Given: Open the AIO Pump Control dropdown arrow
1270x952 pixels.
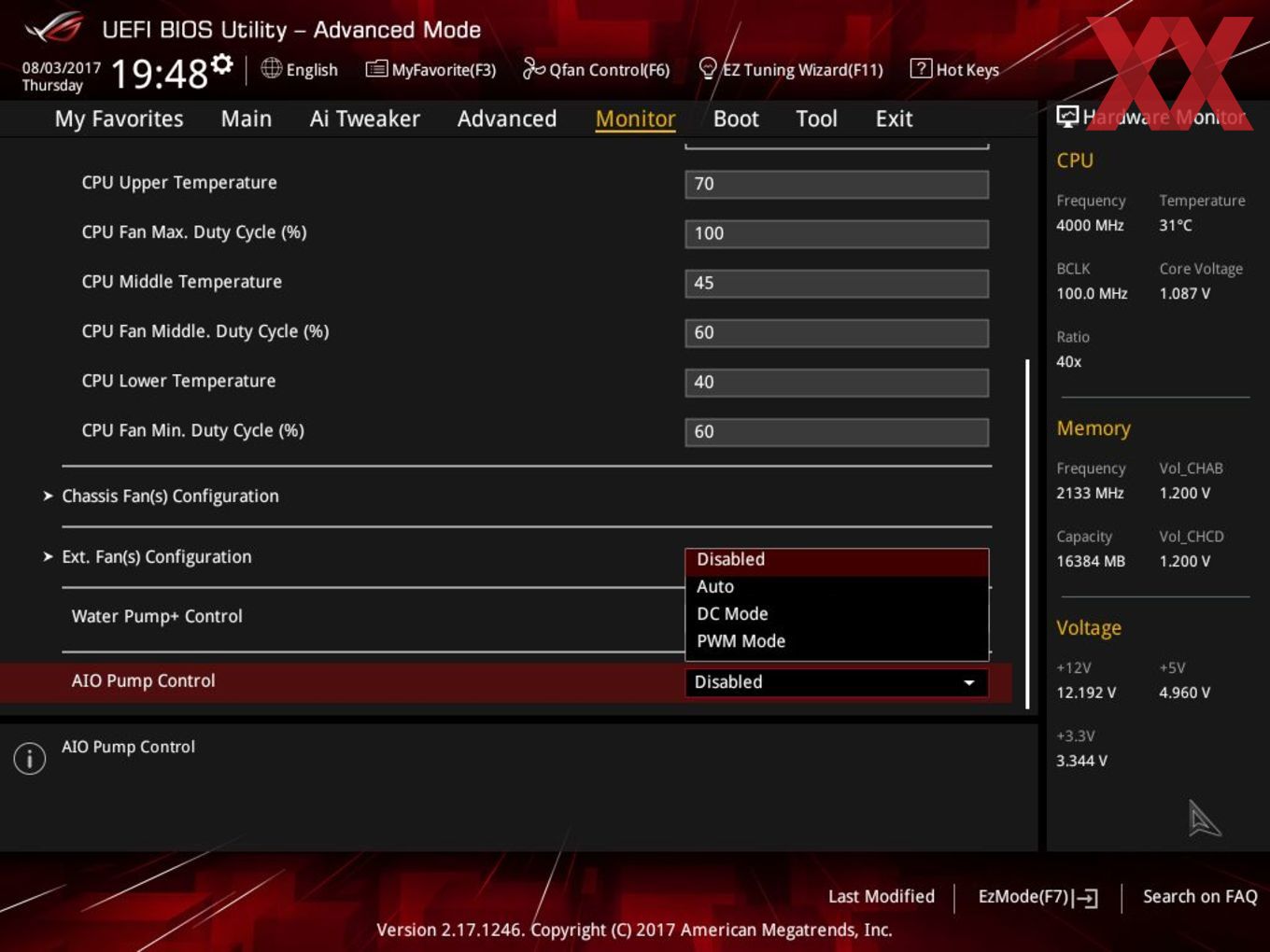Looking at the screenshot, I should (x=969, y=682).
